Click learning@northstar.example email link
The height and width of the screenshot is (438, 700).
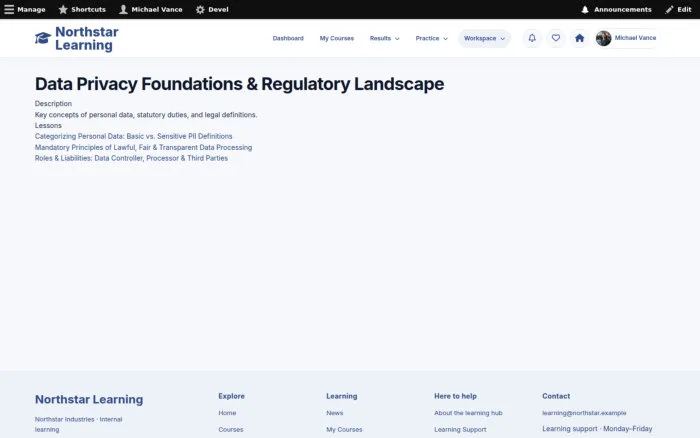click(x=584, y=413)
